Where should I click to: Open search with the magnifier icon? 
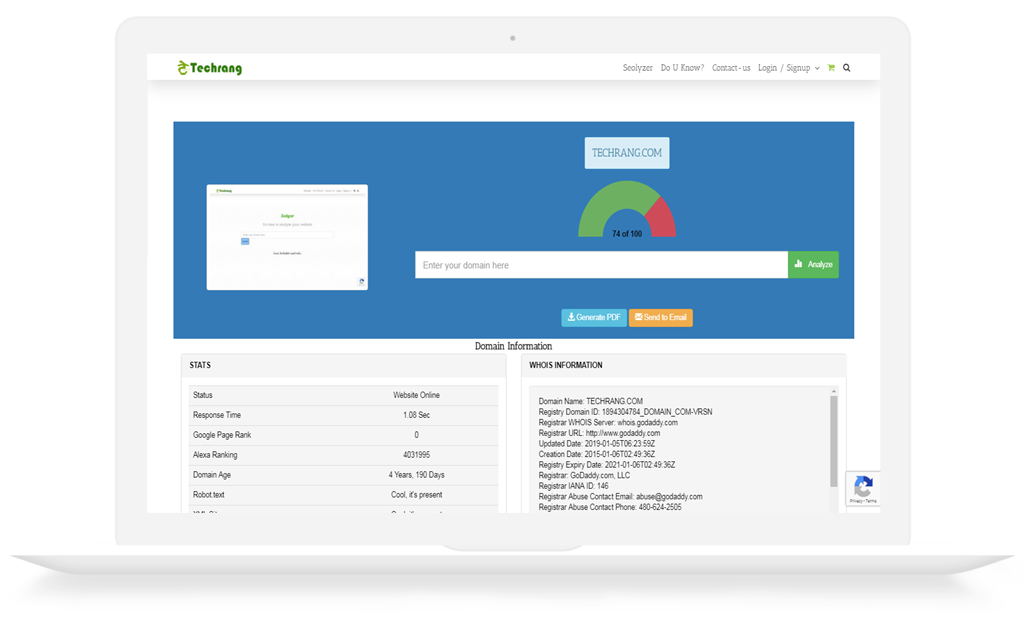[847, 68]
